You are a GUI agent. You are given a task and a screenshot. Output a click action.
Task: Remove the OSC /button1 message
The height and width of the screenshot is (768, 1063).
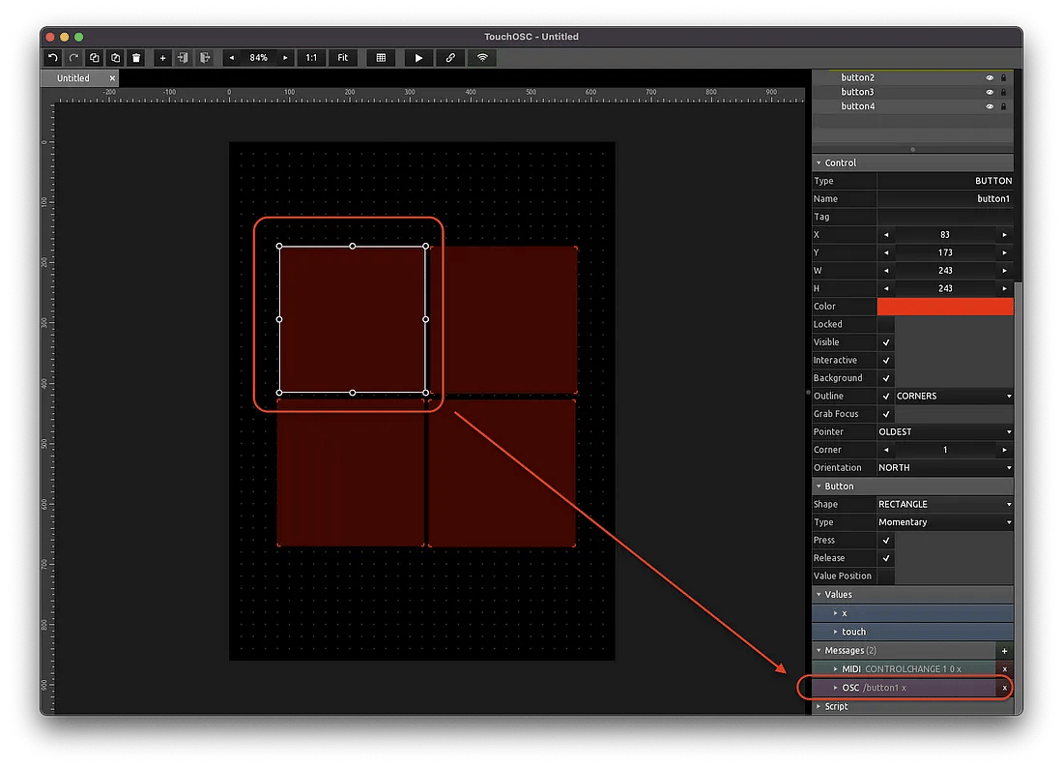coord(1004,688)
